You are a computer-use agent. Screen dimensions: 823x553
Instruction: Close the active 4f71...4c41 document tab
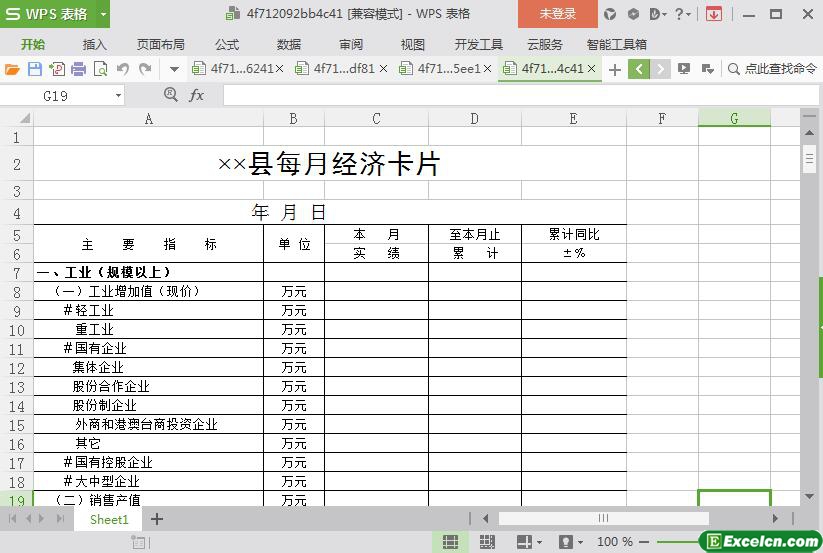592,68
